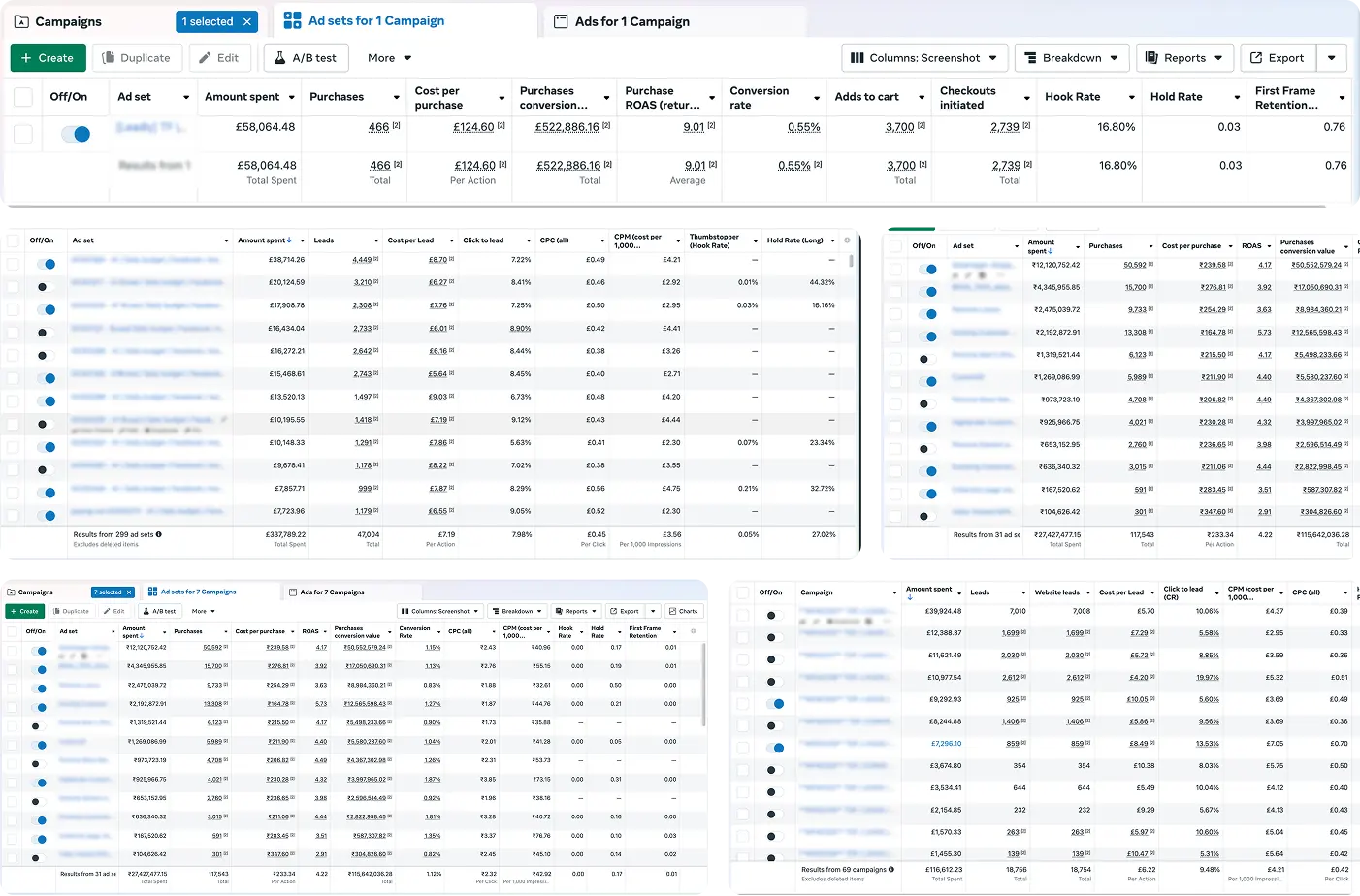Click the Edit pencil button in top toolbar
1360x896 pixels.
tap(219, 58)
